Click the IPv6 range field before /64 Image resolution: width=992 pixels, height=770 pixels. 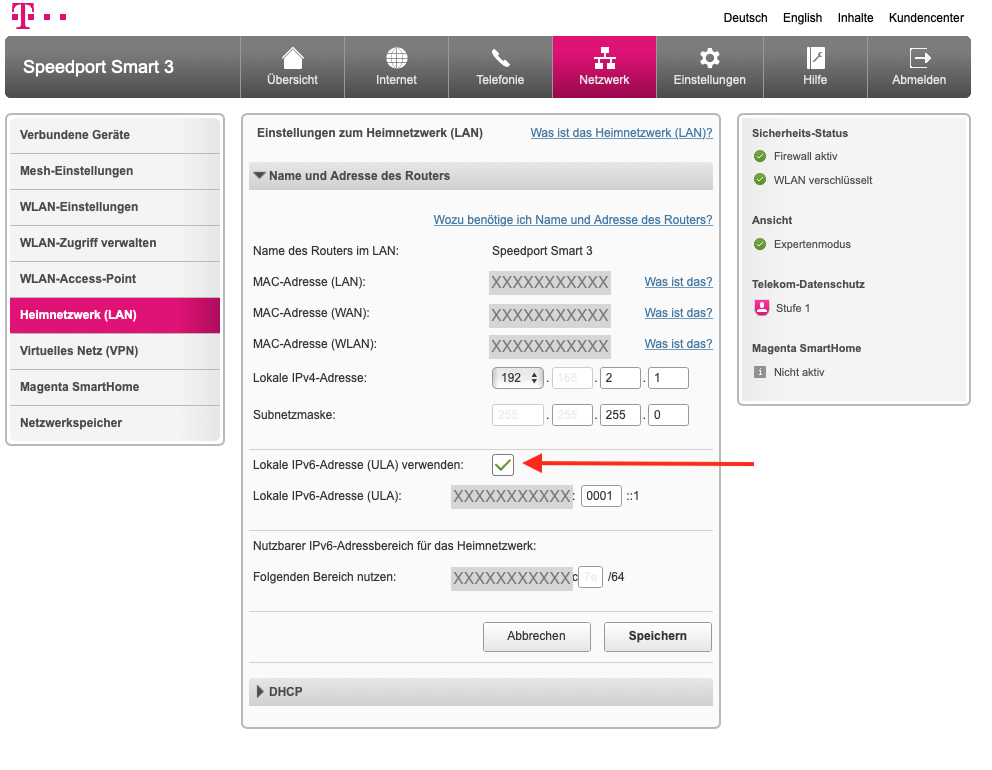point(590,577)
